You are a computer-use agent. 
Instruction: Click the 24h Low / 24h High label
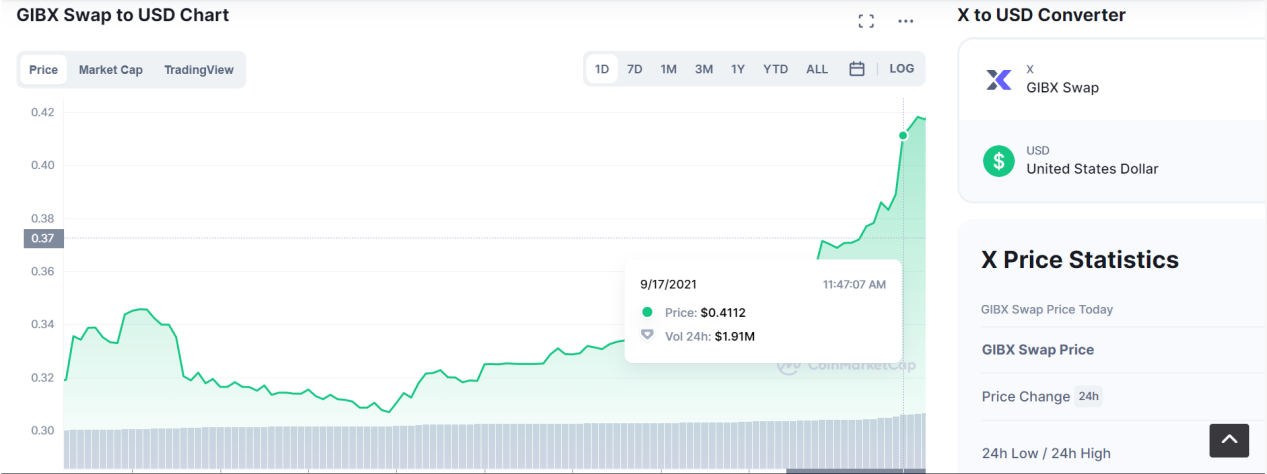point(1046,453)
